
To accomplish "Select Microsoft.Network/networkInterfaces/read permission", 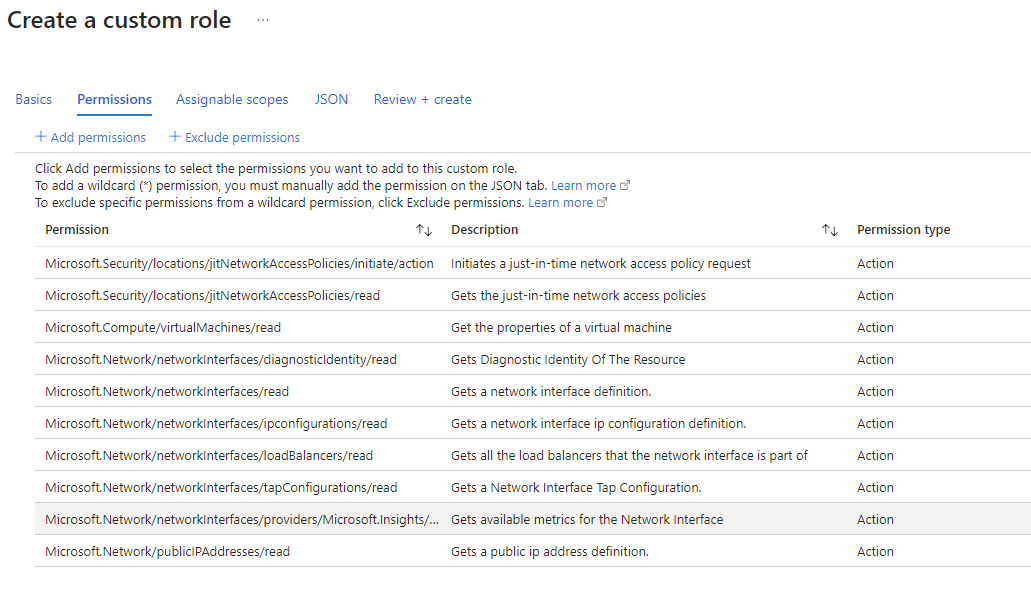I will tap(167, 392).
